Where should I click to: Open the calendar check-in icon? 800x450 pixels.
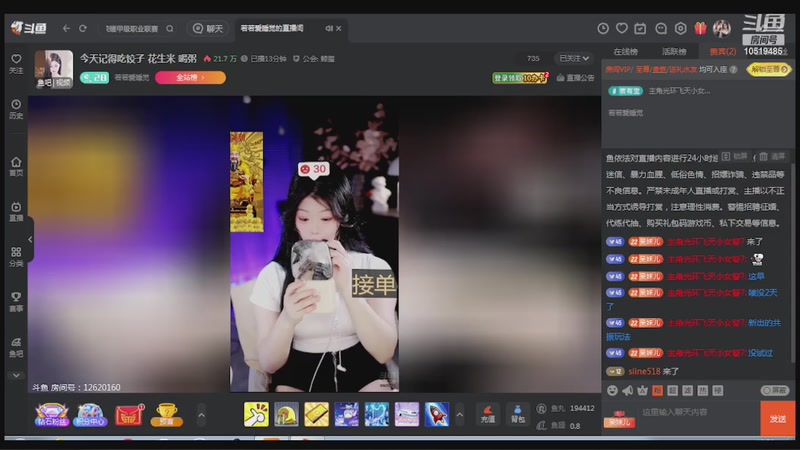(x=640, y=29)
